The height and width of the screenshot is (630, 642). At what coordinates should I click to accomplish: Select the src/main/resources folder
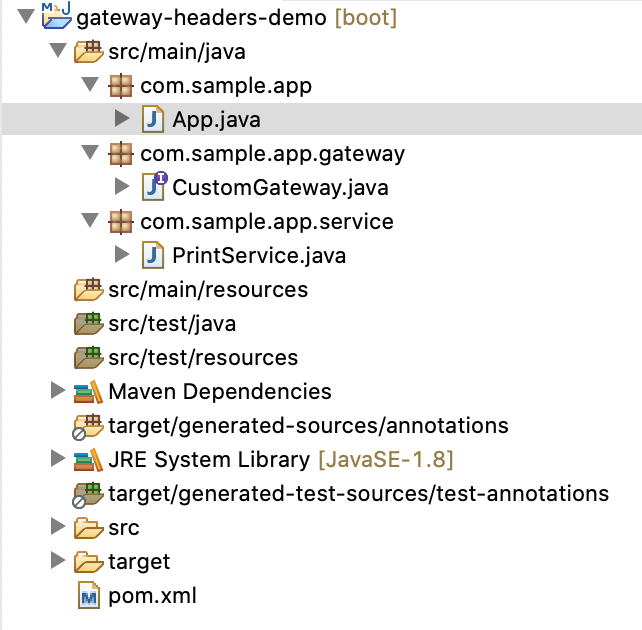pyautogui.click(x=208, y=290)
